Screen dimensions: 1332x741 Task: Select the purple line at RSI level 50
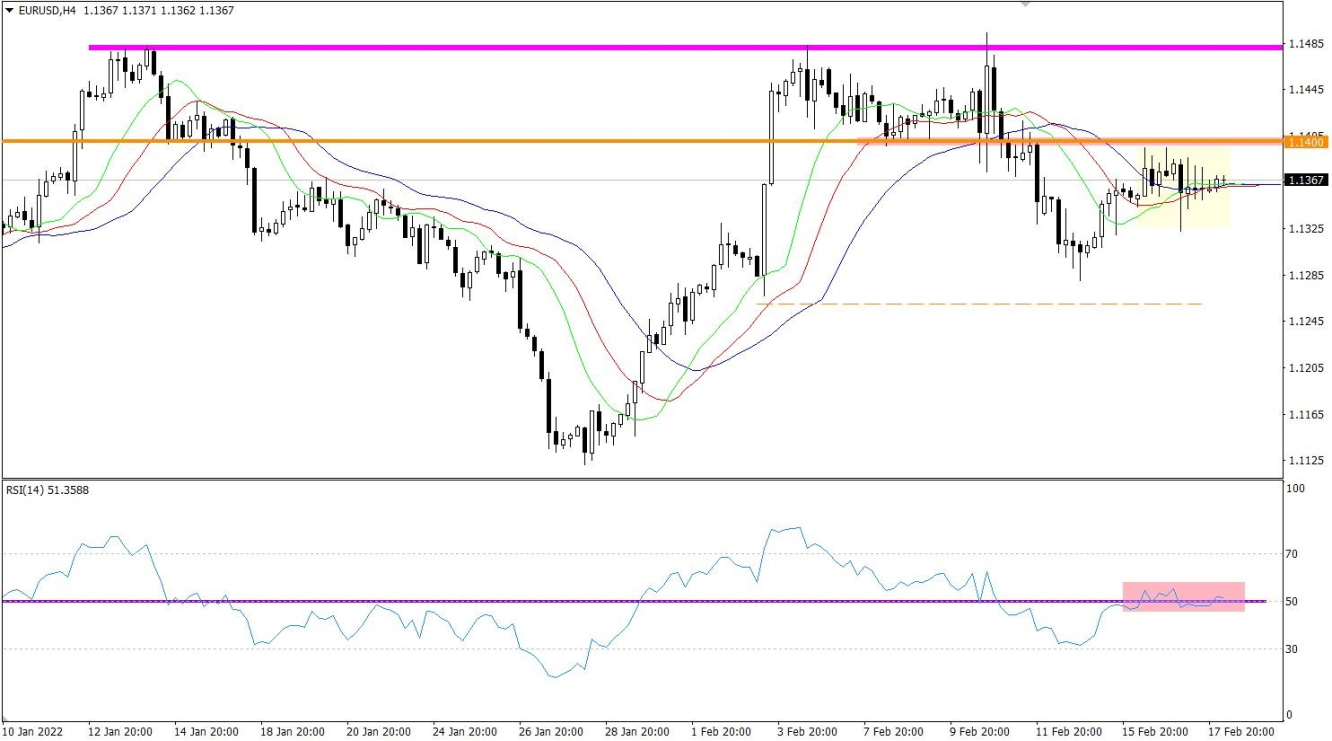(633, 601)
